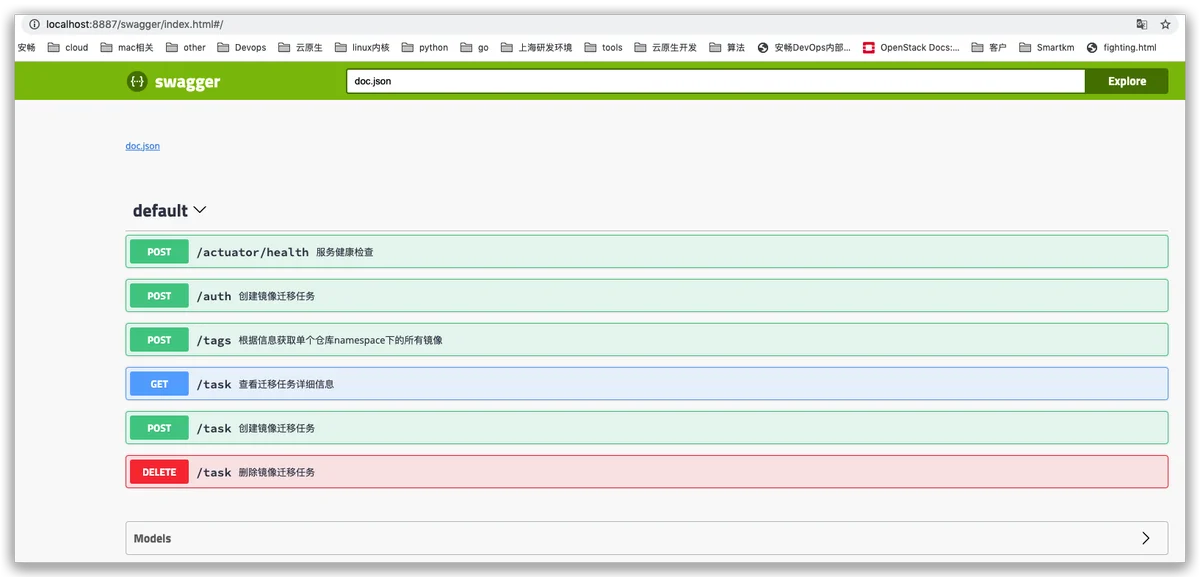
Task: Click the POST badge of /tags
Action: tap(159, 340)
